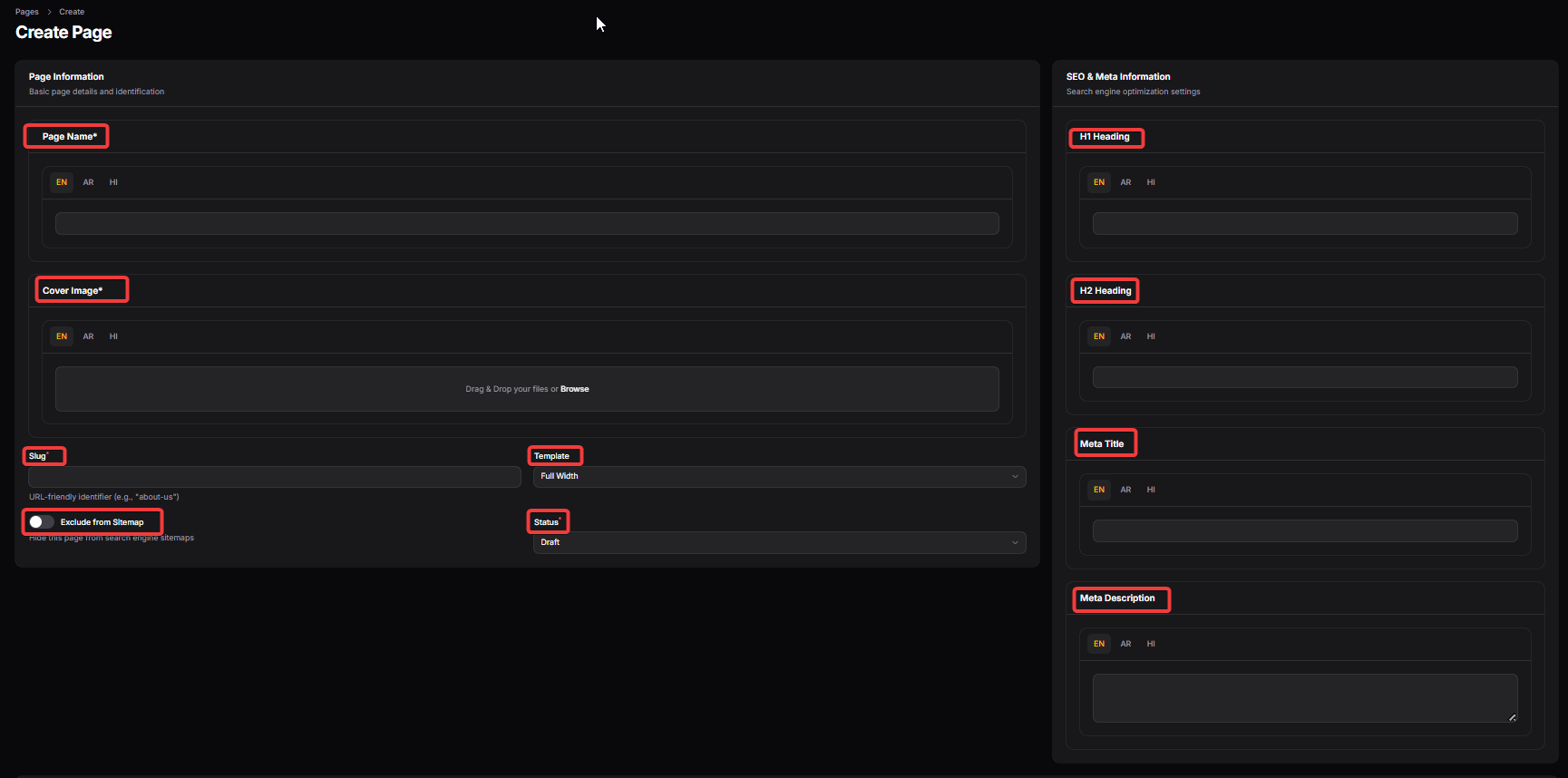Image resolution: width=1568 pixels, height=778 pixels.
Task: Select EN tab under Cover Image
Action: point(62,336)
